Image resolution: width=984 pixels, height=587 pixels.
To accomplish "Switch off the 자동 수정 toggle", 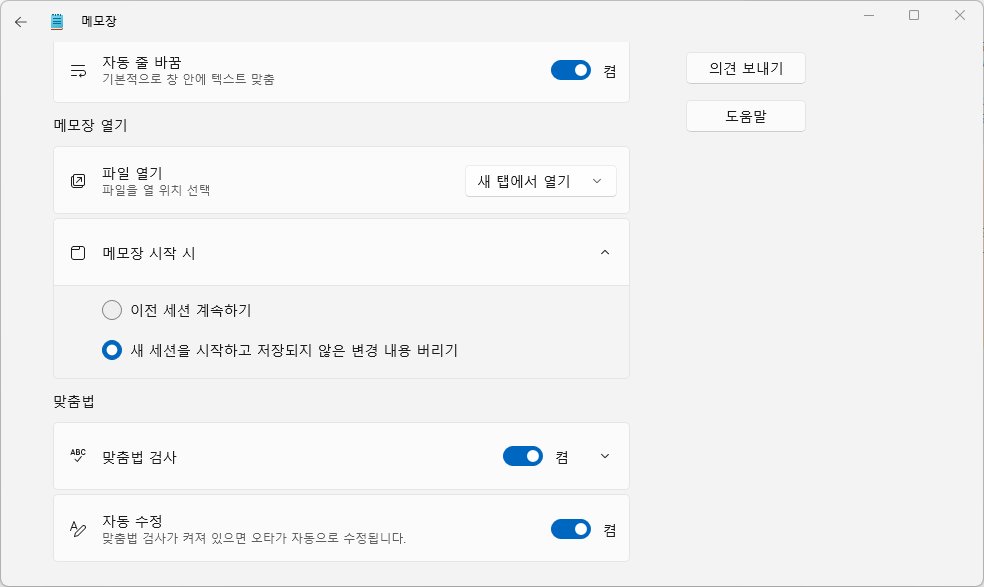I will [x=571, y=529].
